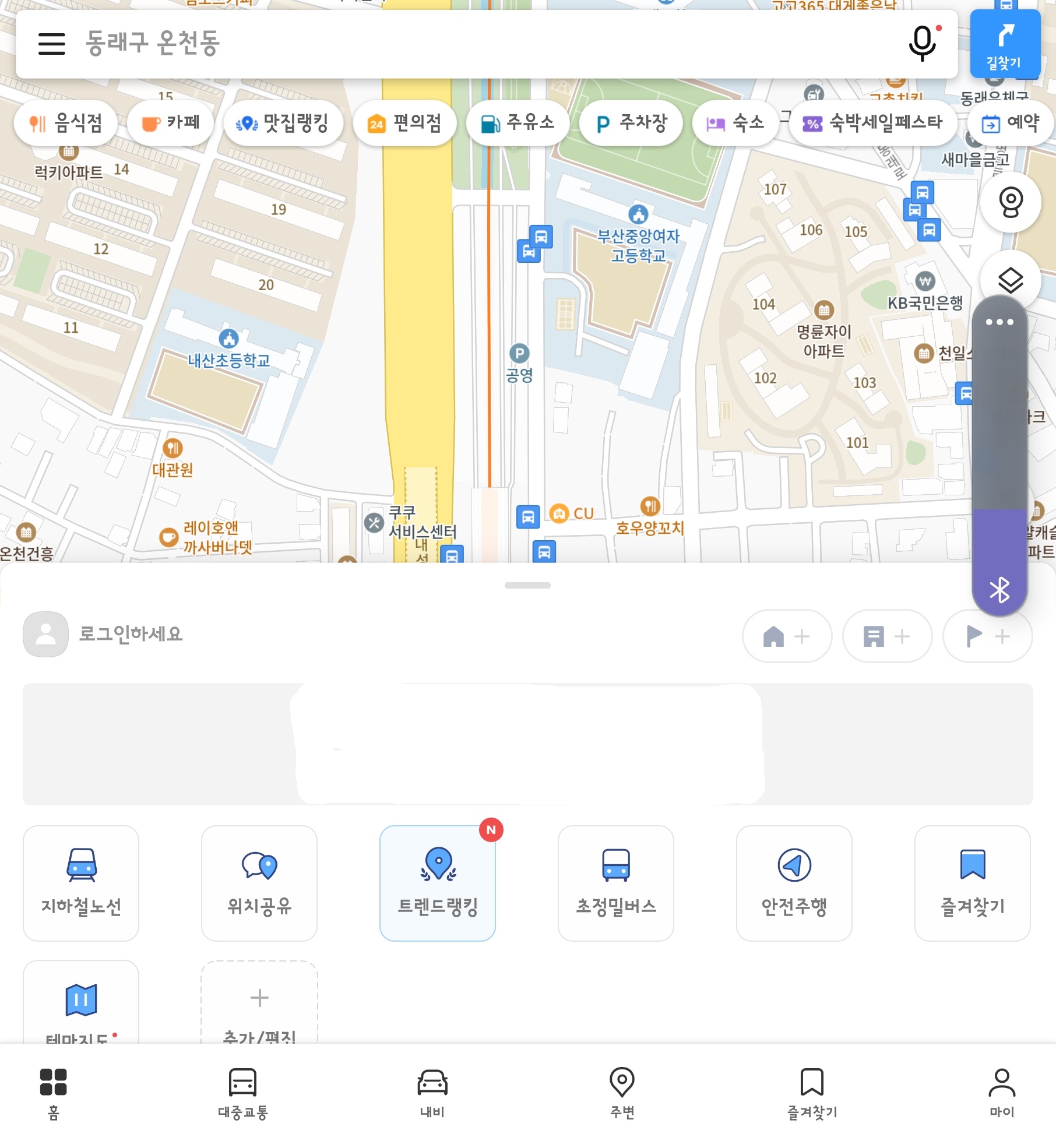1056x1148 pixels.
Task: Open 위치공유 location sharing
Action: 259,883
